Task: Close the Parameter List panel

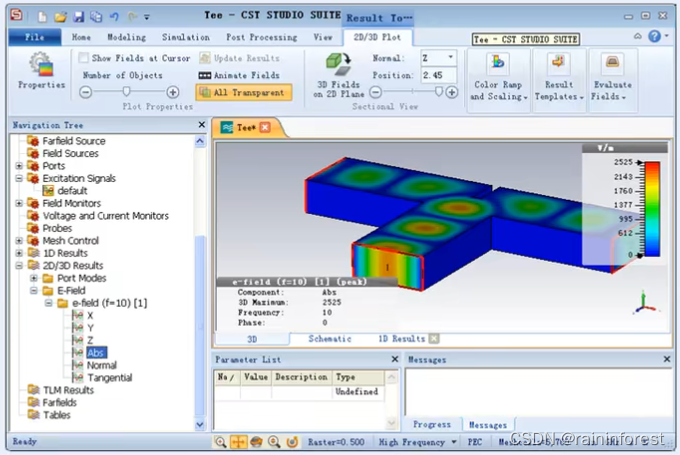Action: 395,359
